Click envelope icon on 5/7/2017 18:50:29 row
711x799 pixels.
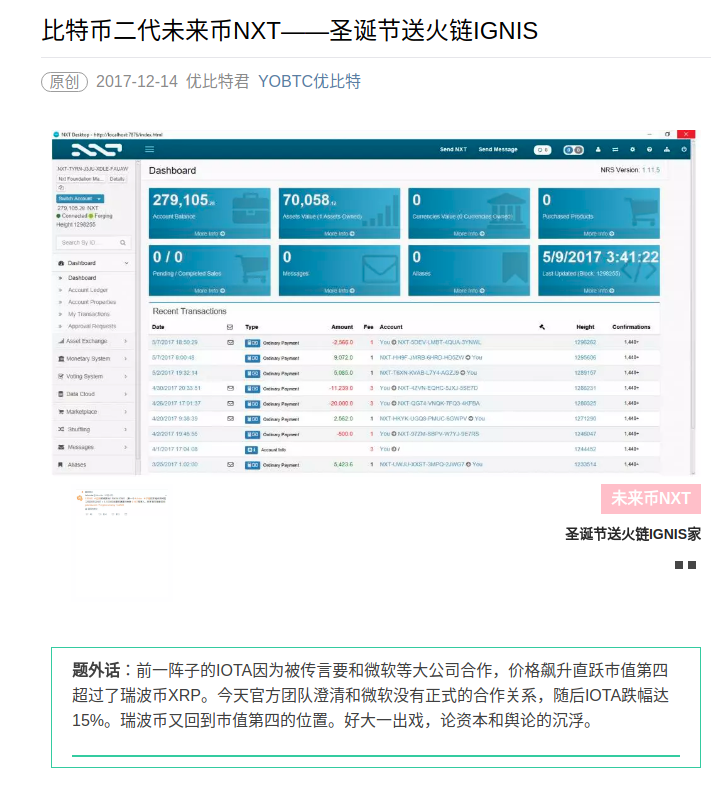click(x=230, y=342)
